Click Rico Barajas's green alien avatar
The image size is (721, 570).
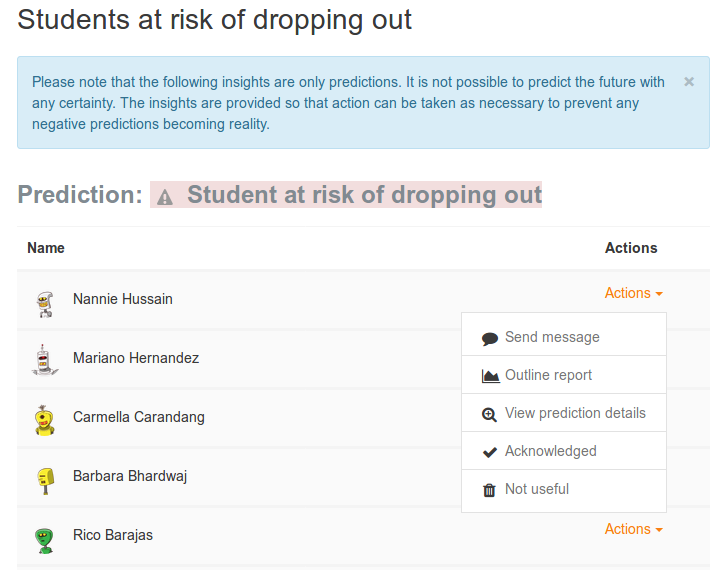click(44, 540)
